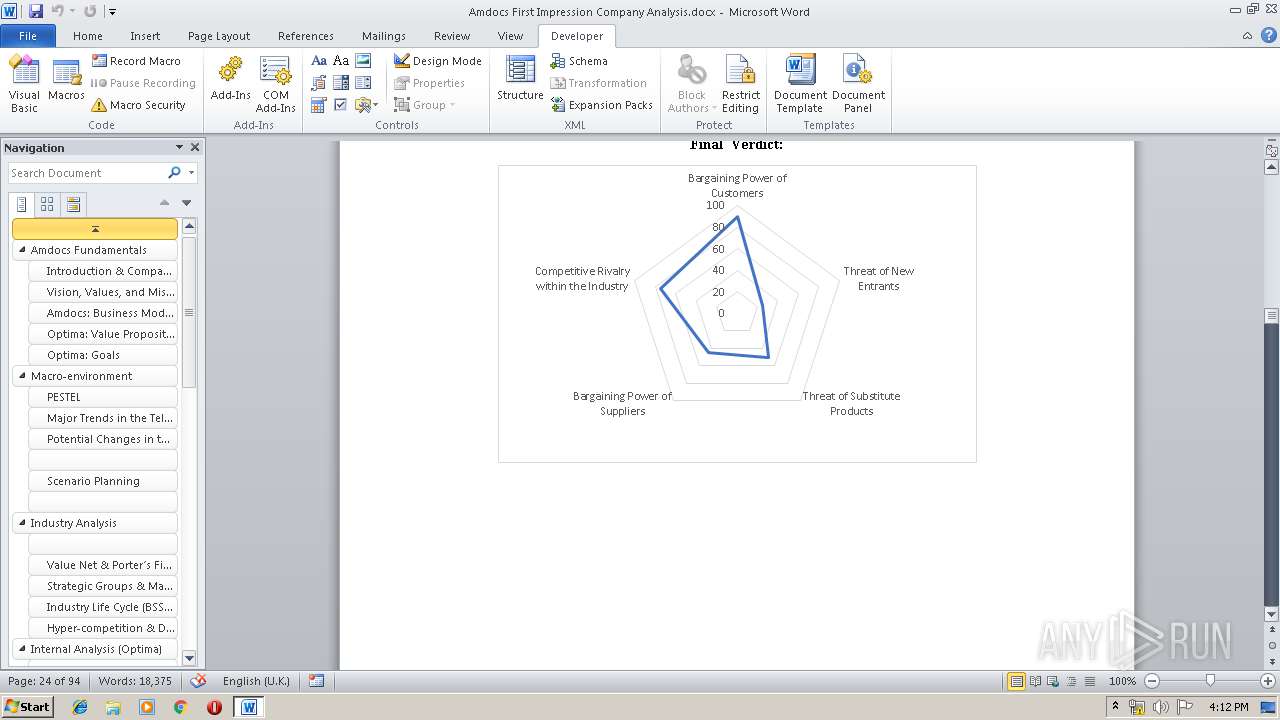This screenshot has width=1280, height=720.
Task: Start Record Macro
Action: pos(136,61)
